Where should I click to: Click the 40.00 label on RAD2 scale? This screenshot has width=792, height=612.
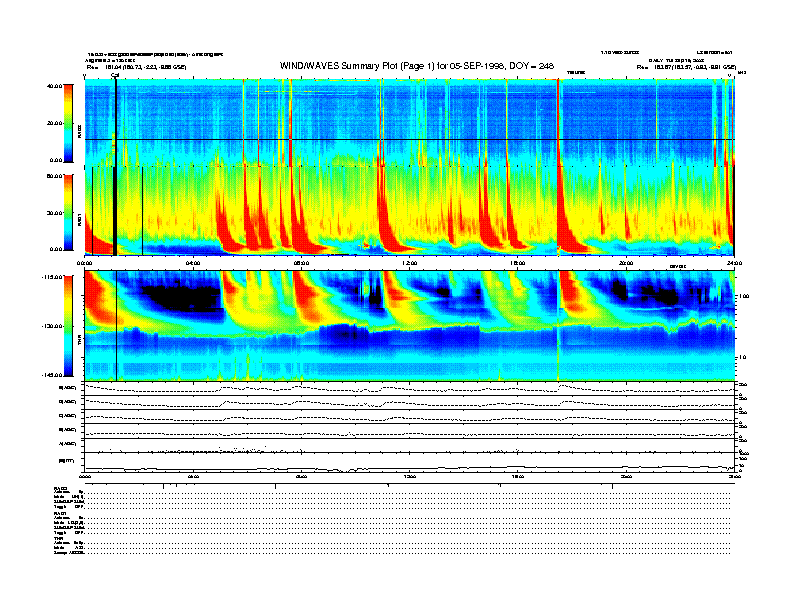click(x=54, y=86)
